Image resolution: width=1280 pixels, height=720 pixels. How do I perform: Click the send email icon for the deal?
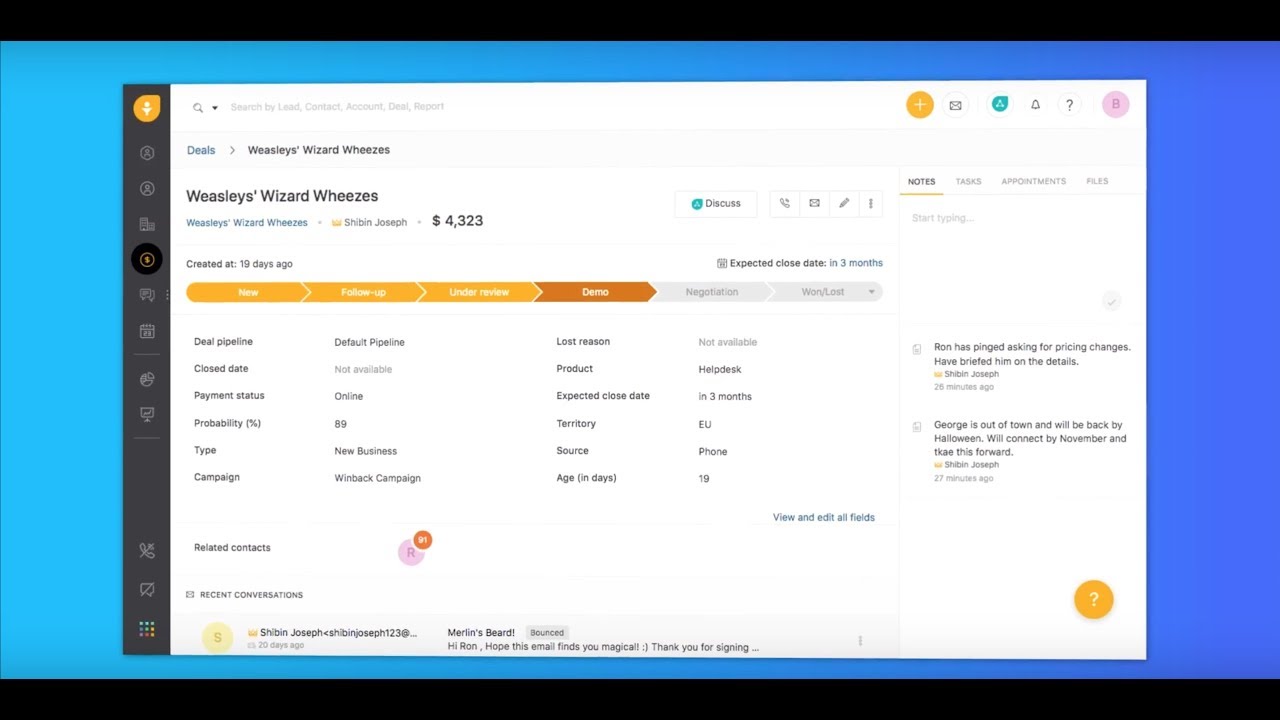(814, 203)
